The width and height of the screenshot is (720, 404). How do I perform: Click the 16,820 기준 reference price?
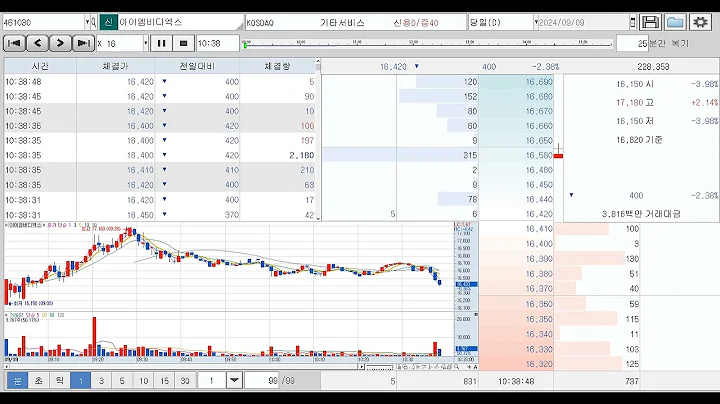click(x=639, y=140)
